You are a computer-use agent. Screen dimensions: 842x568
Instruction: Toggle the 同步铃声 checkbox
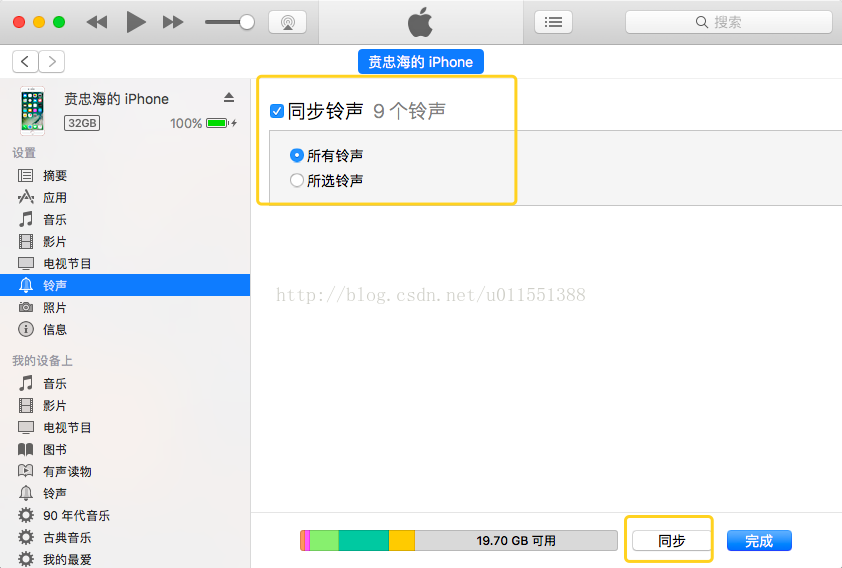(277, 111)
